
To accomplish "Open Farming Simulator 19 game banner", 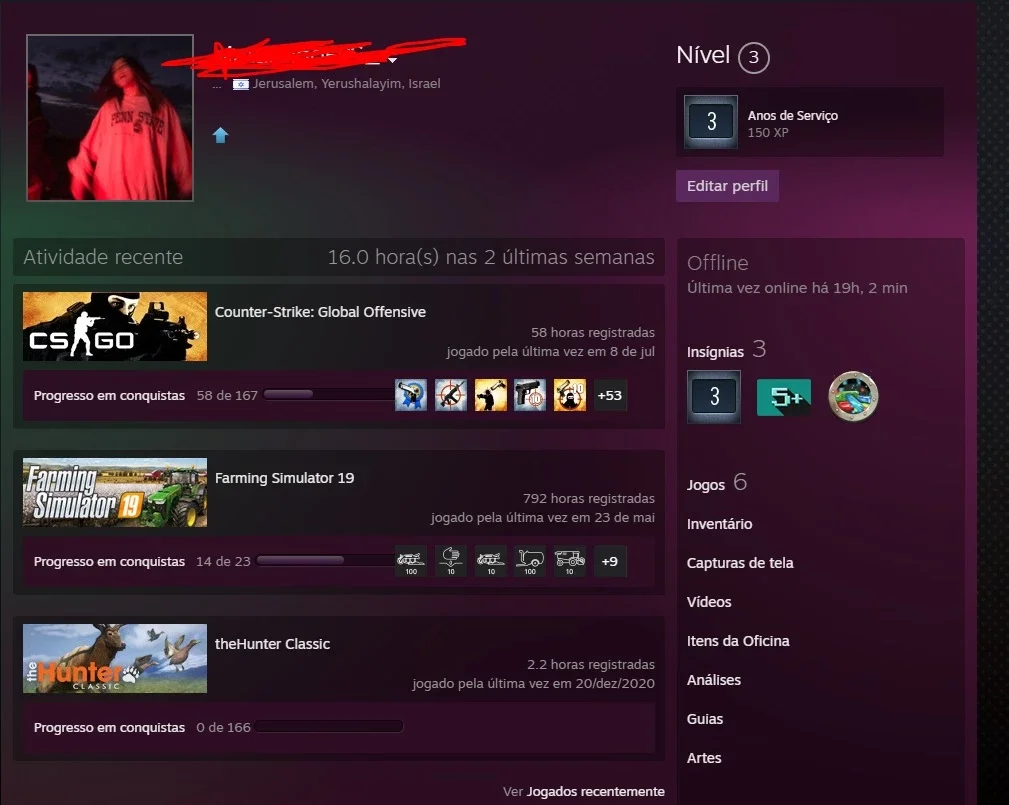I will tap(115, 492).
